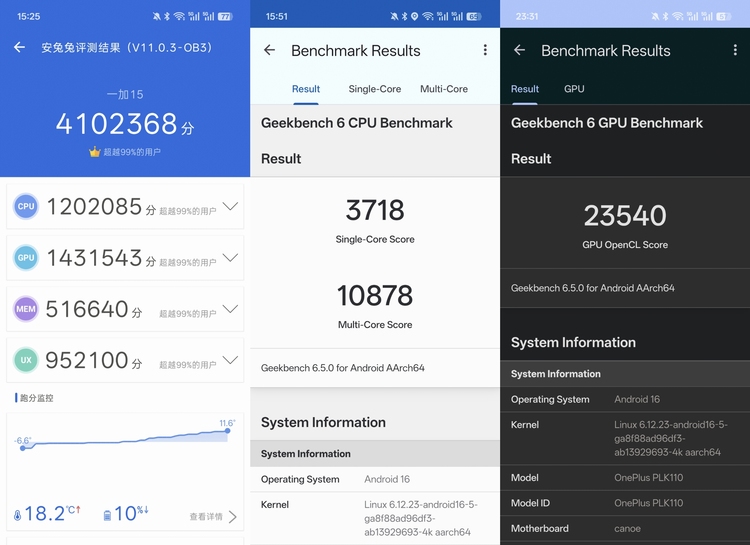Open overflow menu in GPU Benchmark Results
The height and width of the screenshot is (545, 750).
tap(735, 50)
